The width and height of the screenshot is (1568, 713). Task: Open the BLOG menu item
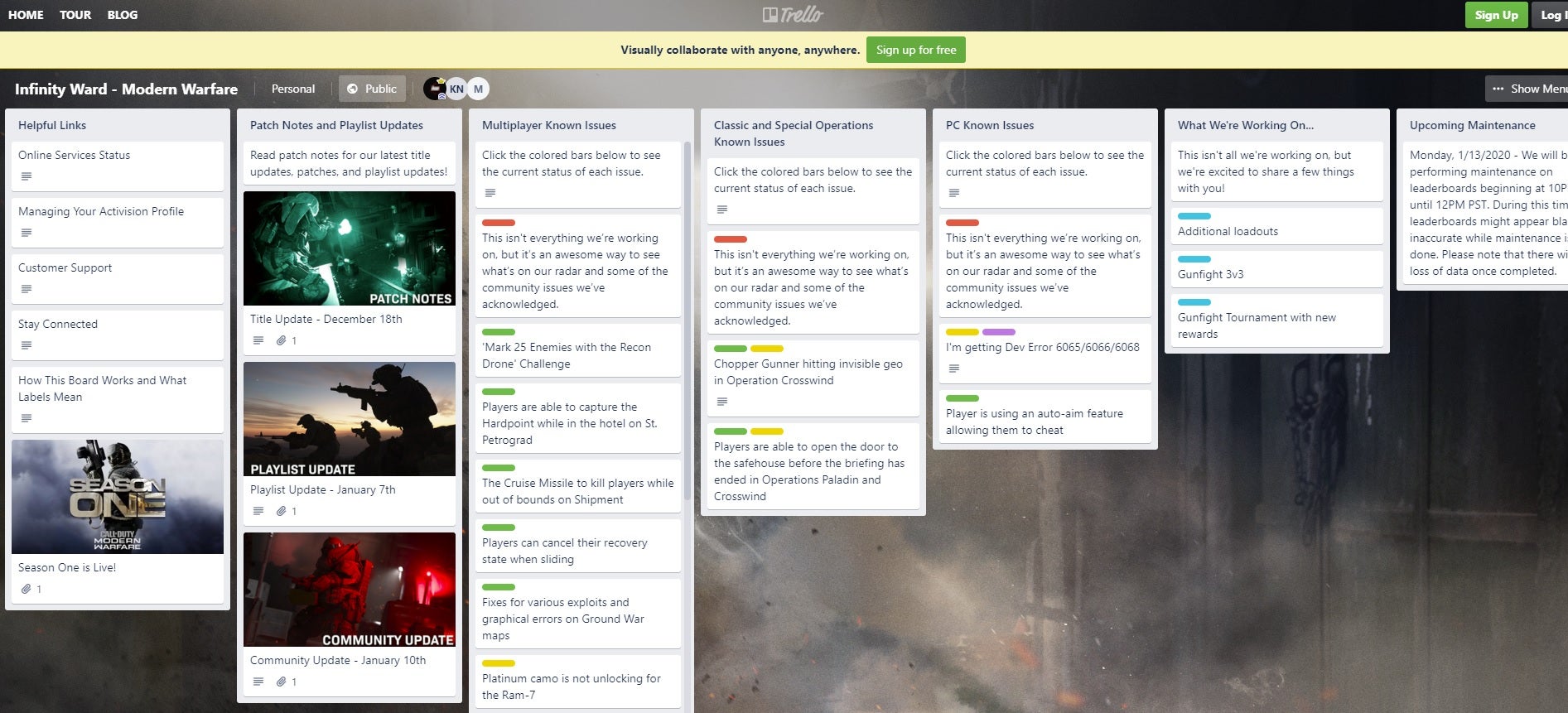click(123, 15)
